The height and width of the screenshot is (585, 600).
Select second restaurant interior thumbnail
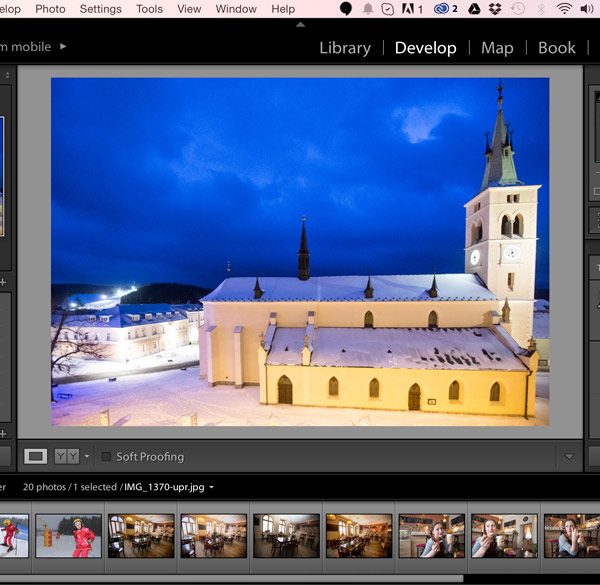[x=214, y=536]
